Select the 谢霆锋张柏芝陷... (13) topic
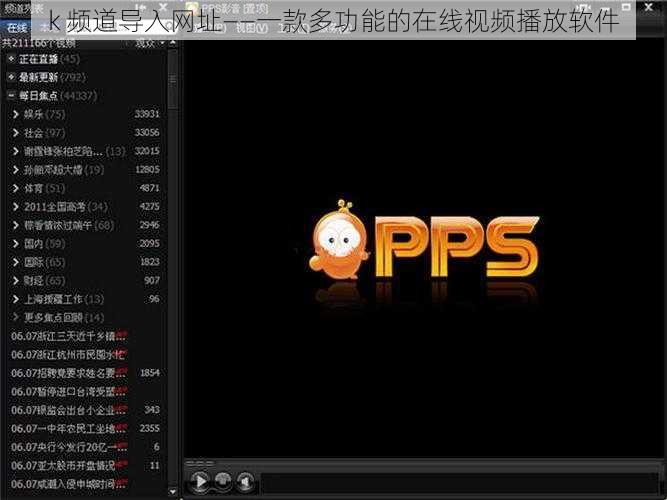This screenshot has height=500, width=667. [x=75, y=151]
